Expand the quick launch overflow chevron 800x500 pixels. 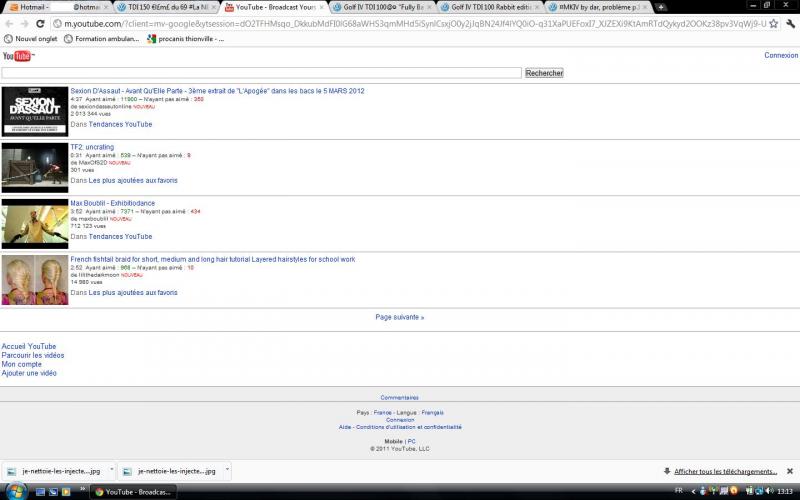82,490
